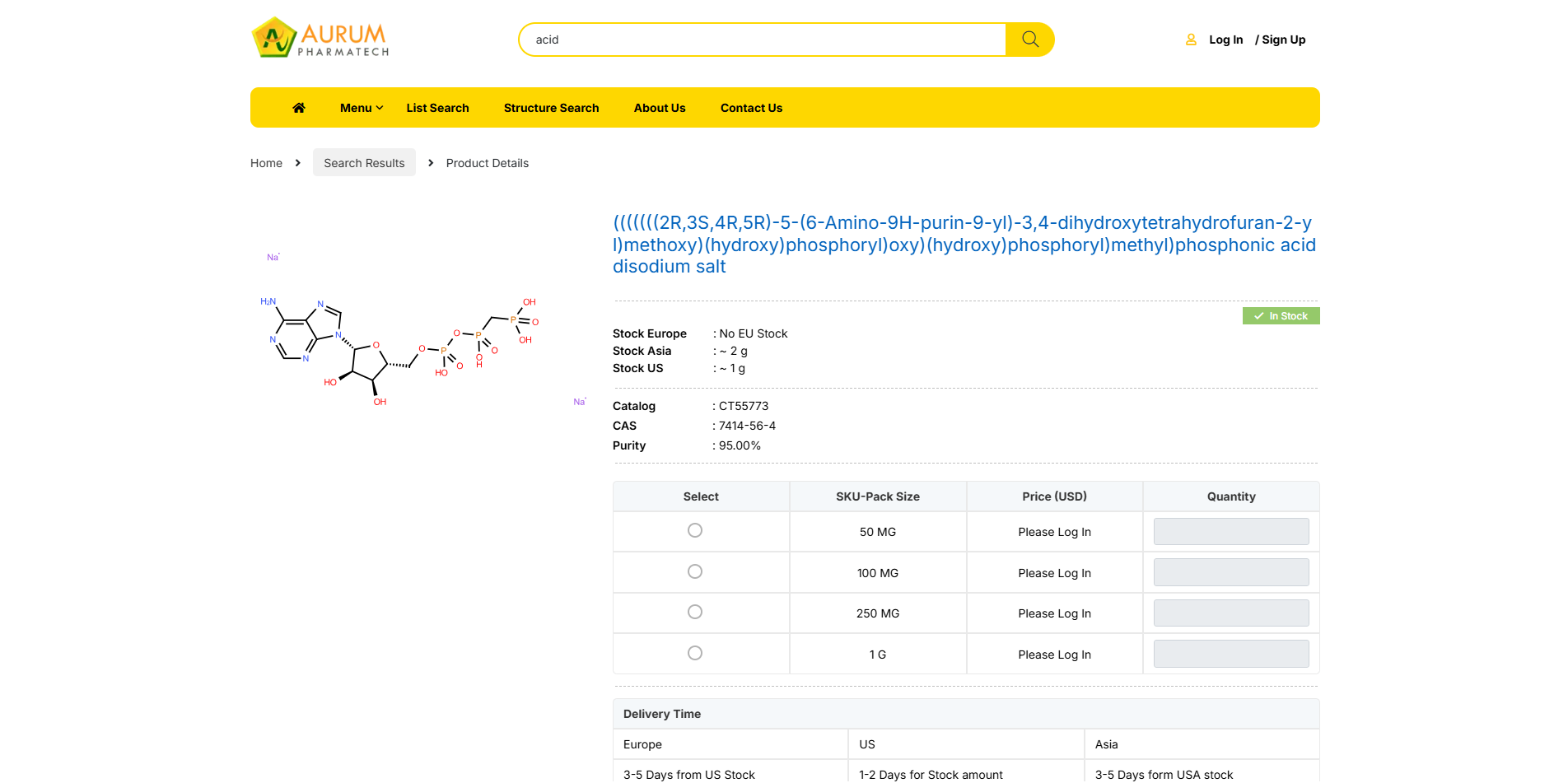Click the yellow search magnifier button
1568x783 pixels.
click(x=1029, y=40)
